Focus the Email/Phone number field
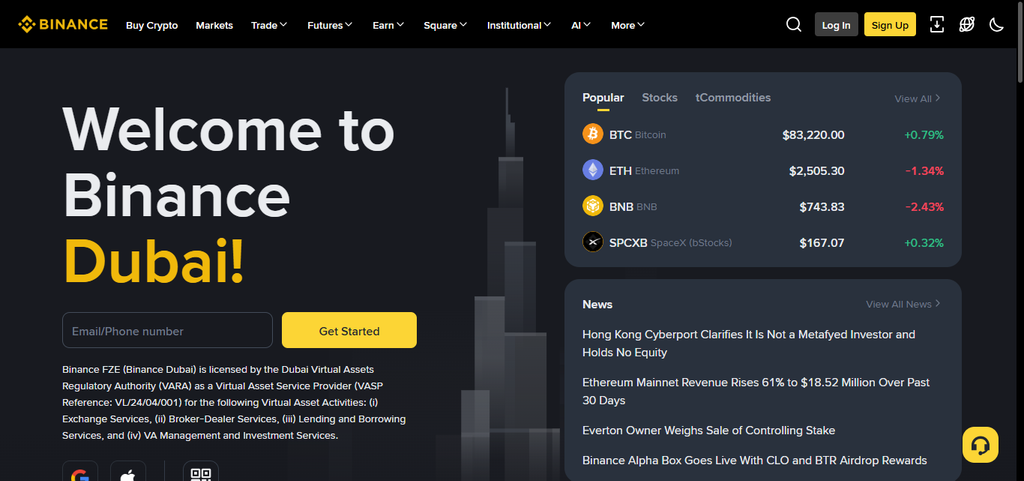Screen dimensions: 1024x481 click(x=167, y=330)
